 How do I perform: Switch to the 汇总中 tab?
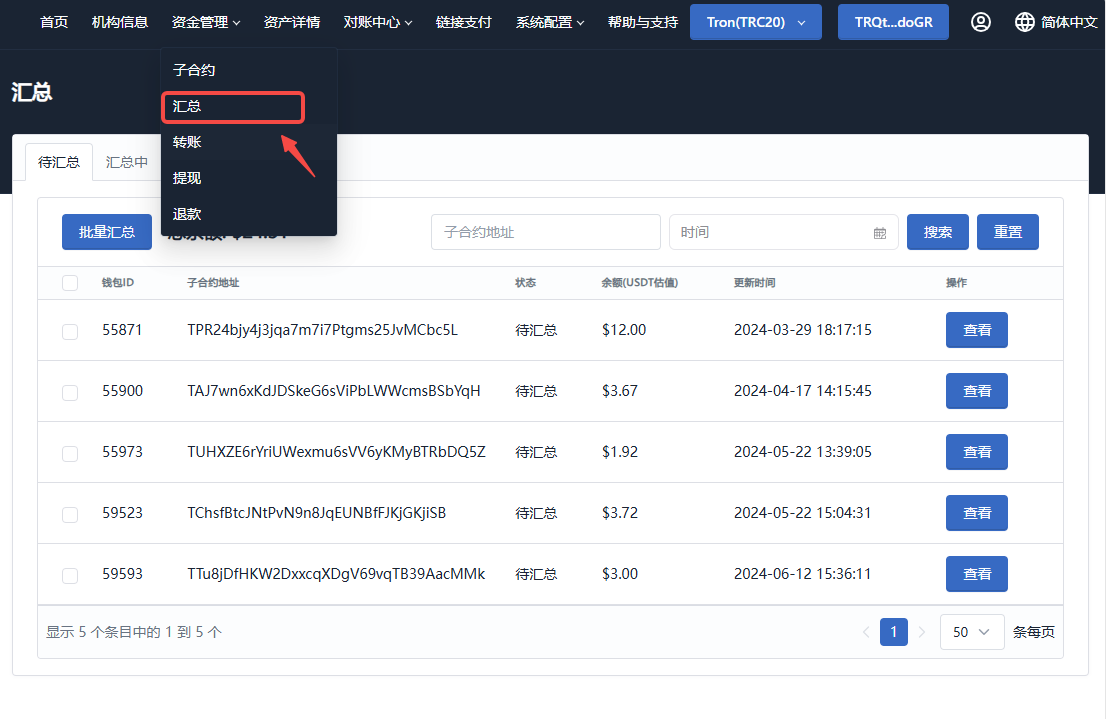pos(127,162)
